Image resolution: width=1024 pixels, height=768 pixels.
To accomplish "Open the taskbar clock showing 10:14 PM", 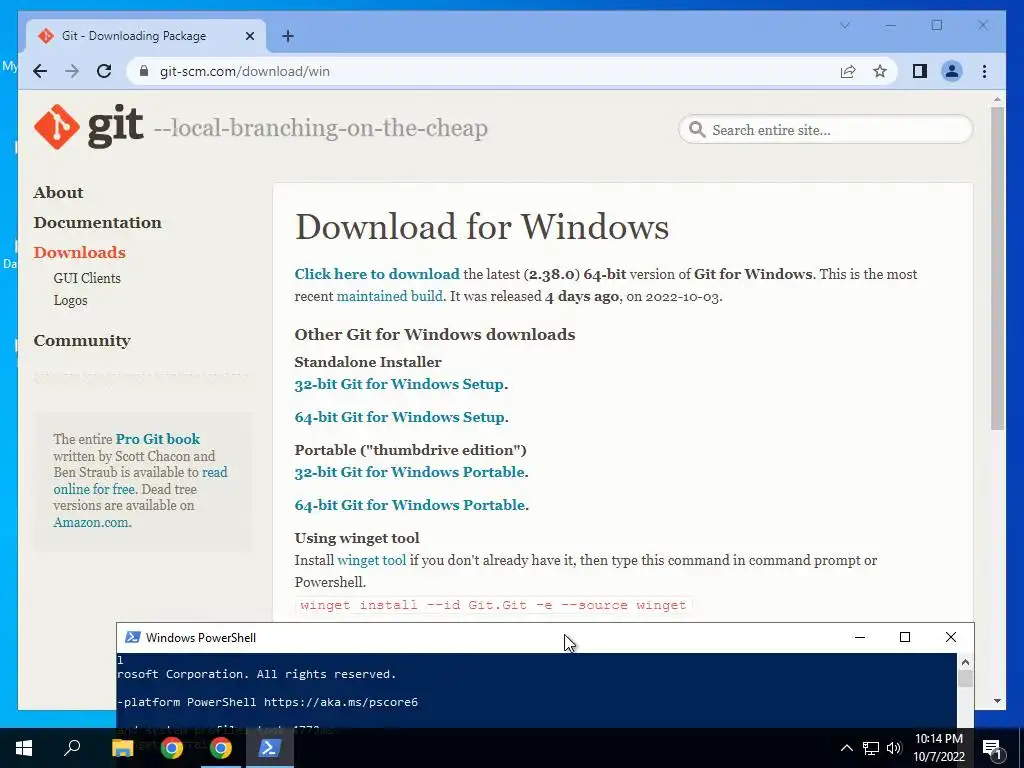I will [x=938, y=748].
